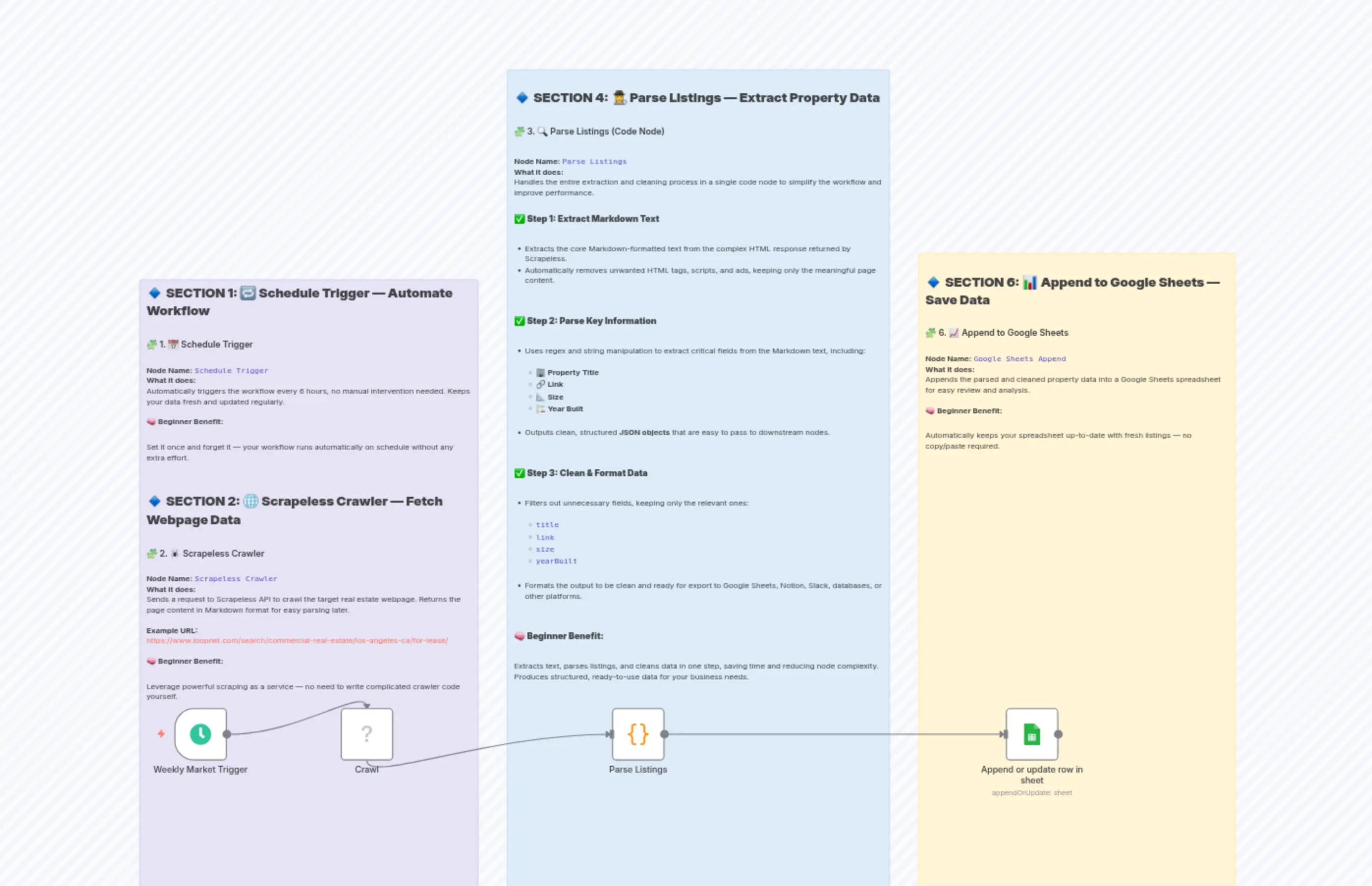Open the LoopNet example URL link

click(297, 640)
